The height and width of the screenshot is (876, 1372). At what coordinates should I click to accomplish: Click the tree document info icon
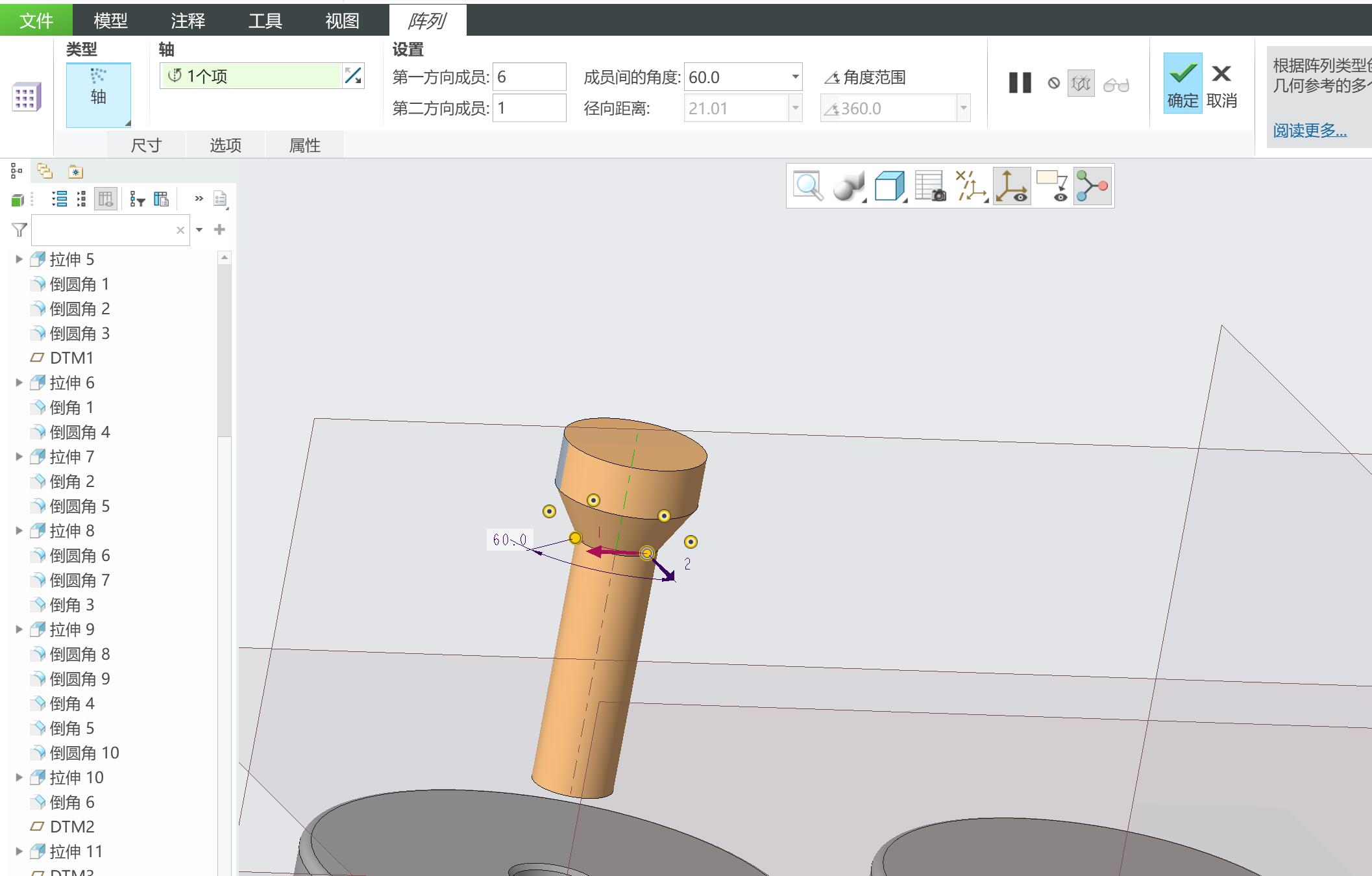click(x=220, y=199)
